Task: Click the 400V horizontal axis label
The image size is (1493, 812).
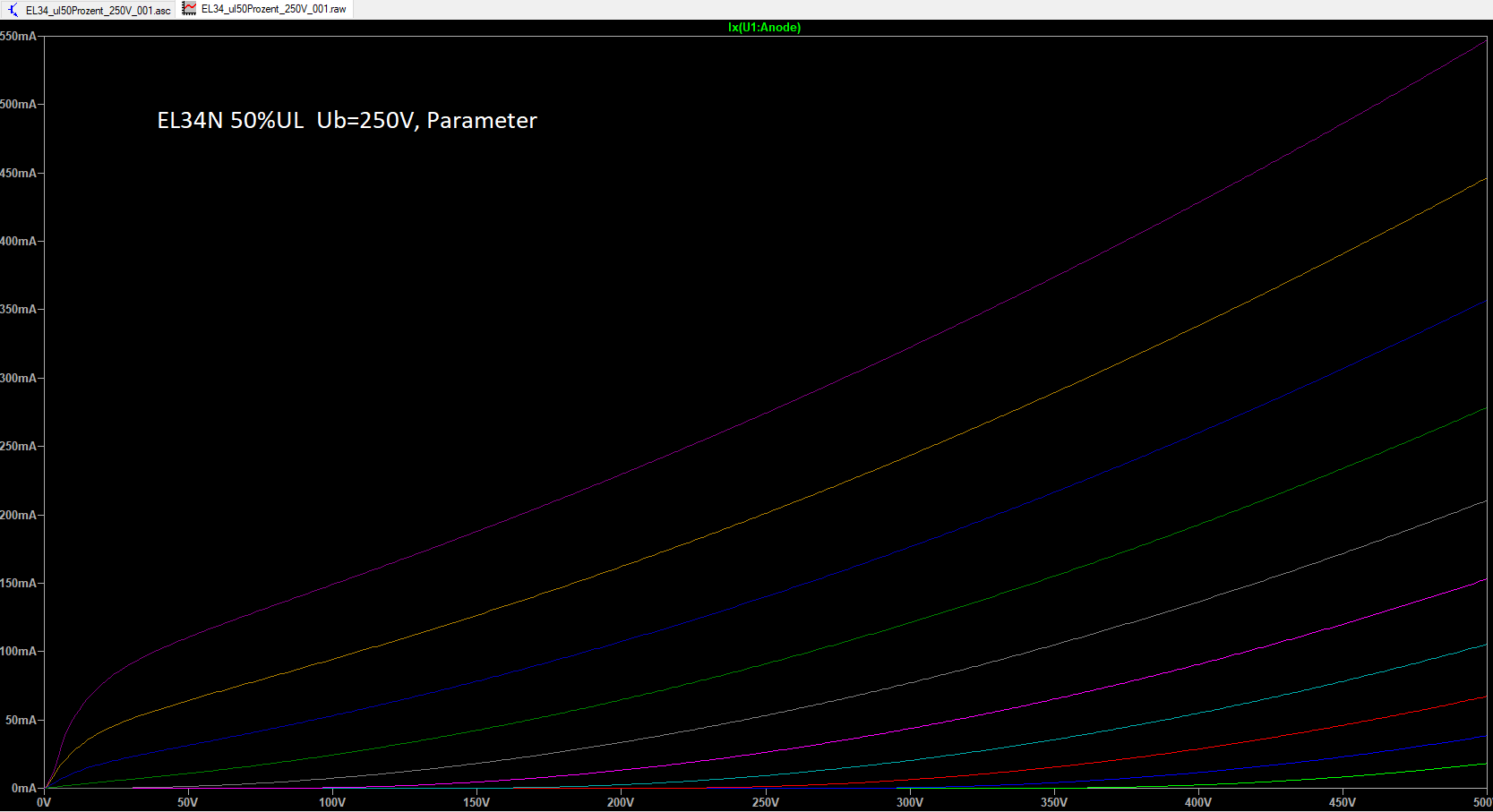Action: coord(1198,802)
